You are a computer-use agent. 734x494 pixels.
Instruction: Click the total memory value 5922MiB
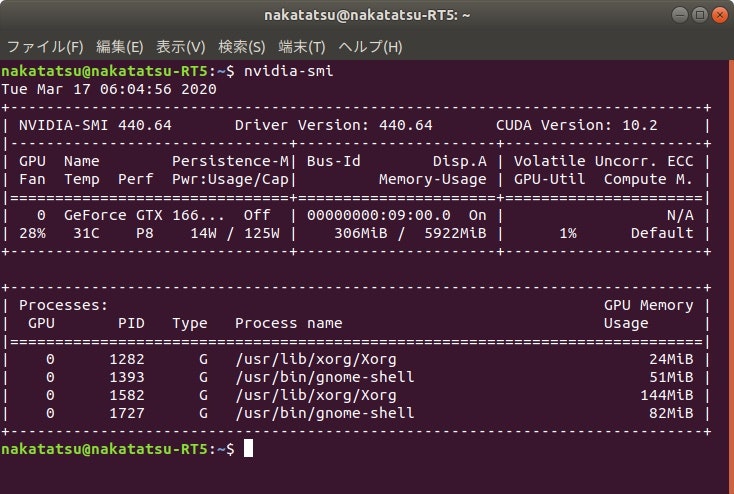(455, 233)
